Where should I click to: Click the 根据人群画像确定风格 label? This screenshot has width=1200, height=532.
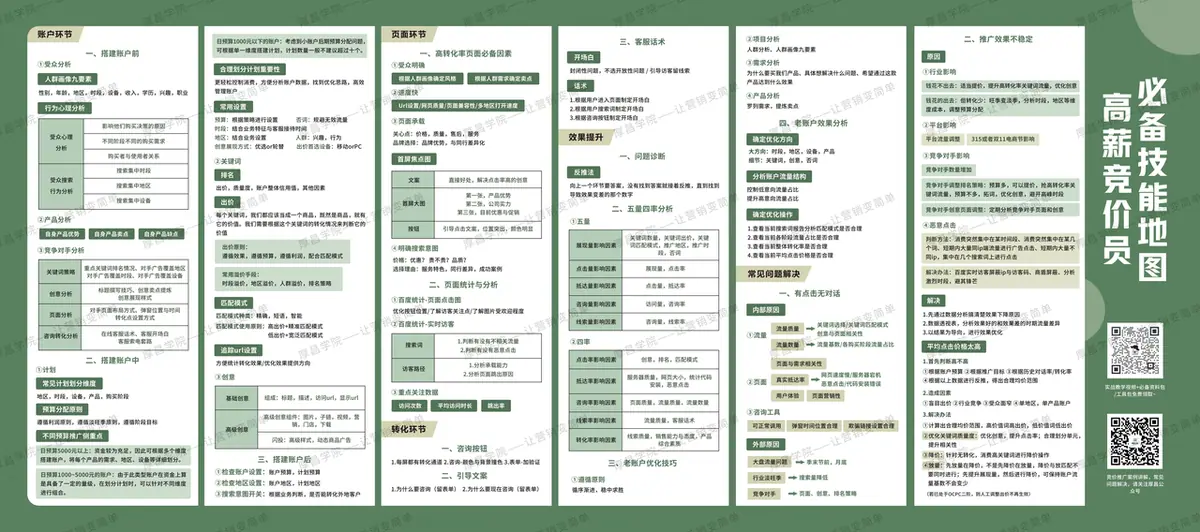[425, 78]
